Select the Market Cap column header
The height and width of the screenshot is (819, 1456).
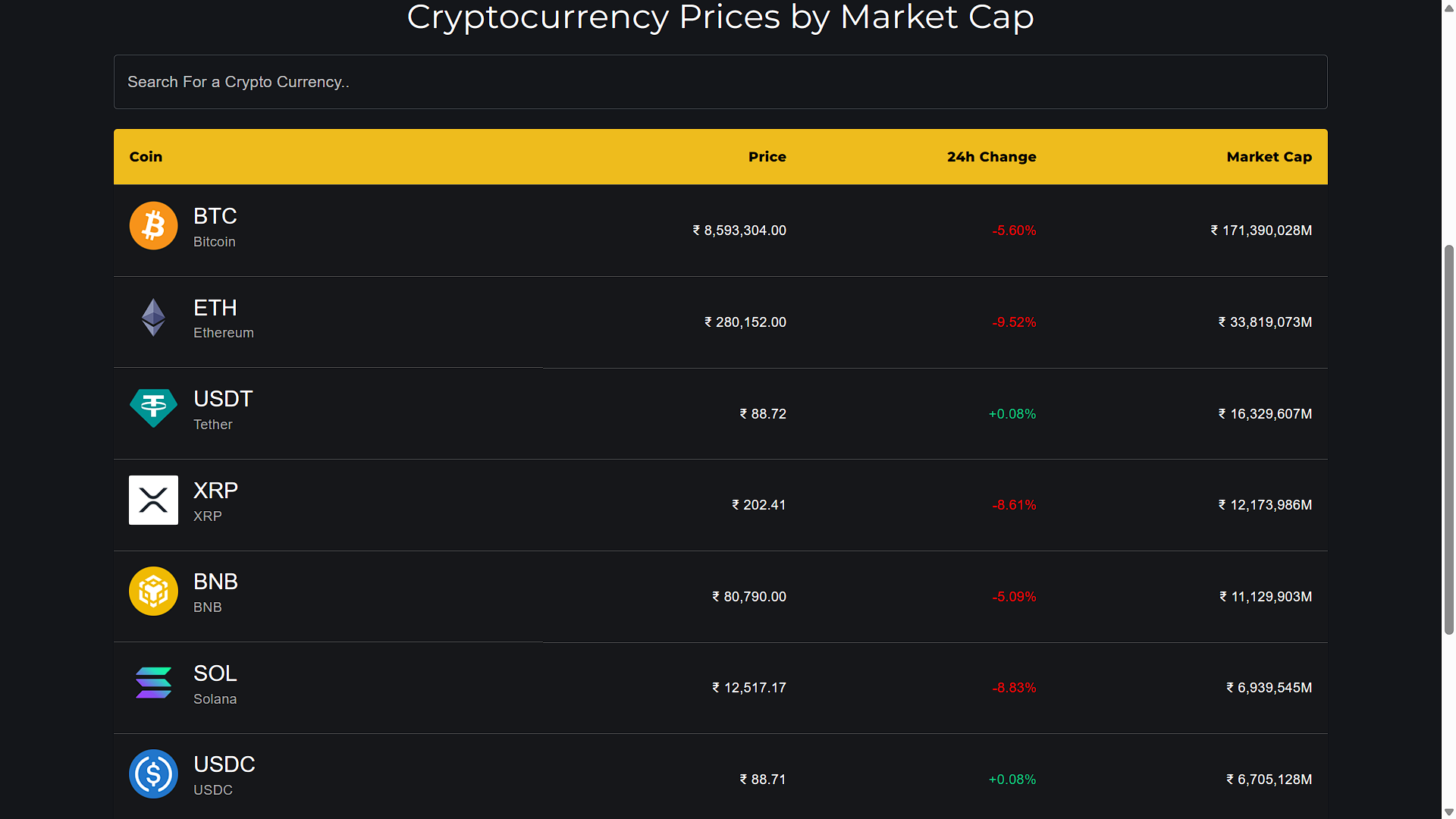[1269, 157]
